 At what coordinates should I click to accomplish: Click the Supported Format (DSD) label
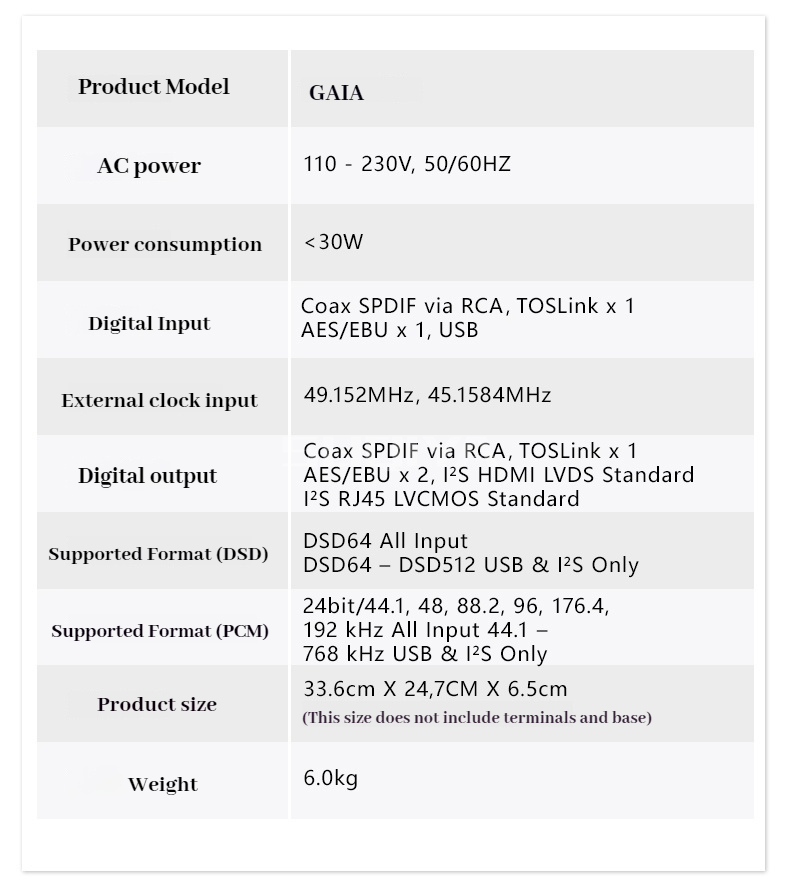tap(158, 554)
